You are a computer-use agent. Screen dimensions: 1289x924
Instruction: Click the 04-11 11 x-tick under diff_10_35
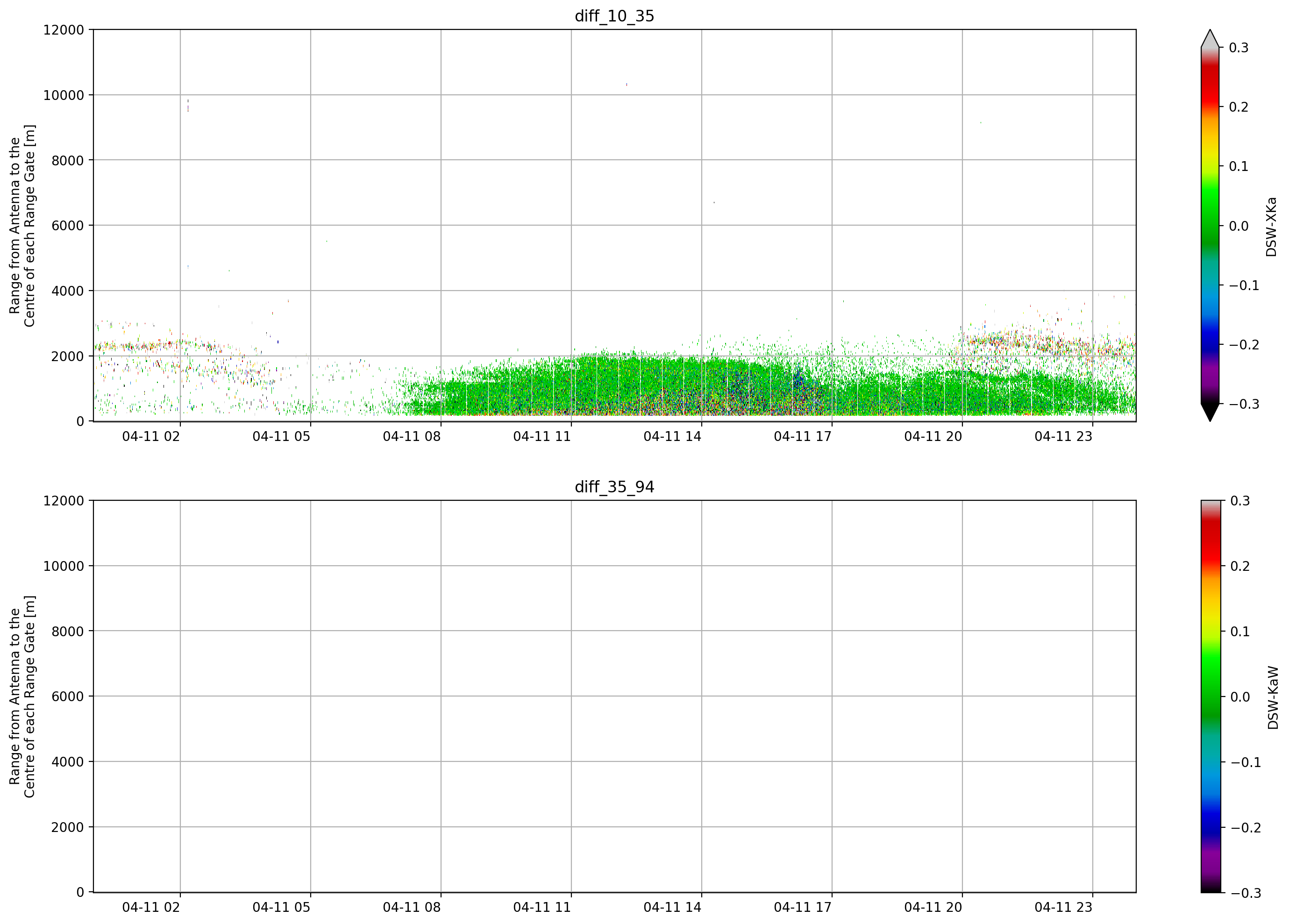click(542, 436)
